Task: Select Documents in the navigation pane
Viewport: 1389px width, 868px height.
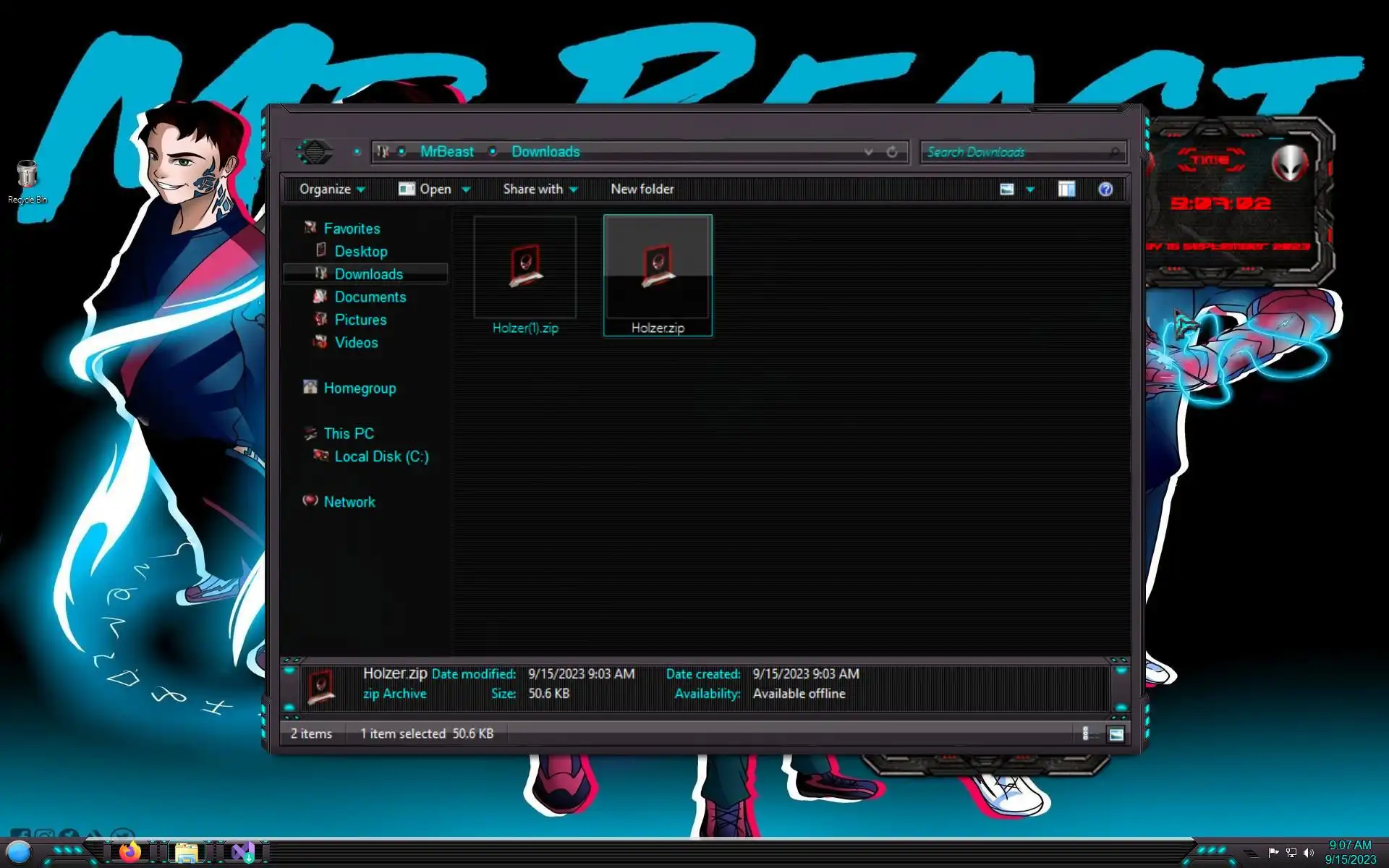Action: (370, 297)
